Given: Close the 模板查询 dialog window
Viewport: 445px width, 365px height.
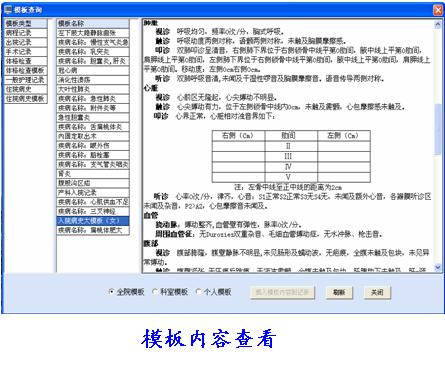Looking at the screenshot, I should point(438,10).
